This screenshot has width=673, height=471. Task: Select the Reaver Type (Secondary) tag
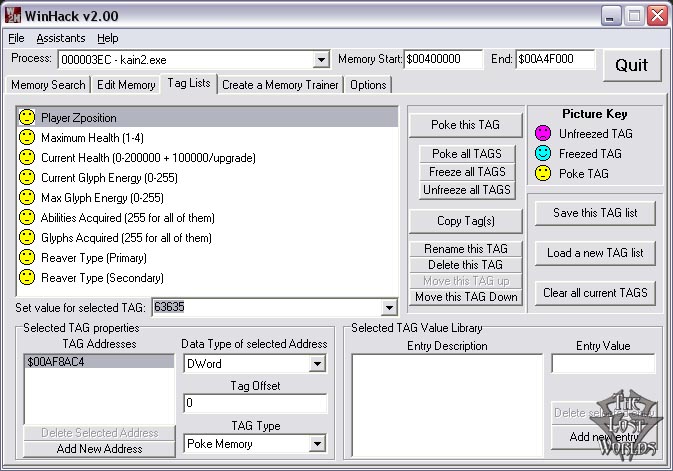[x=207, y=277]
